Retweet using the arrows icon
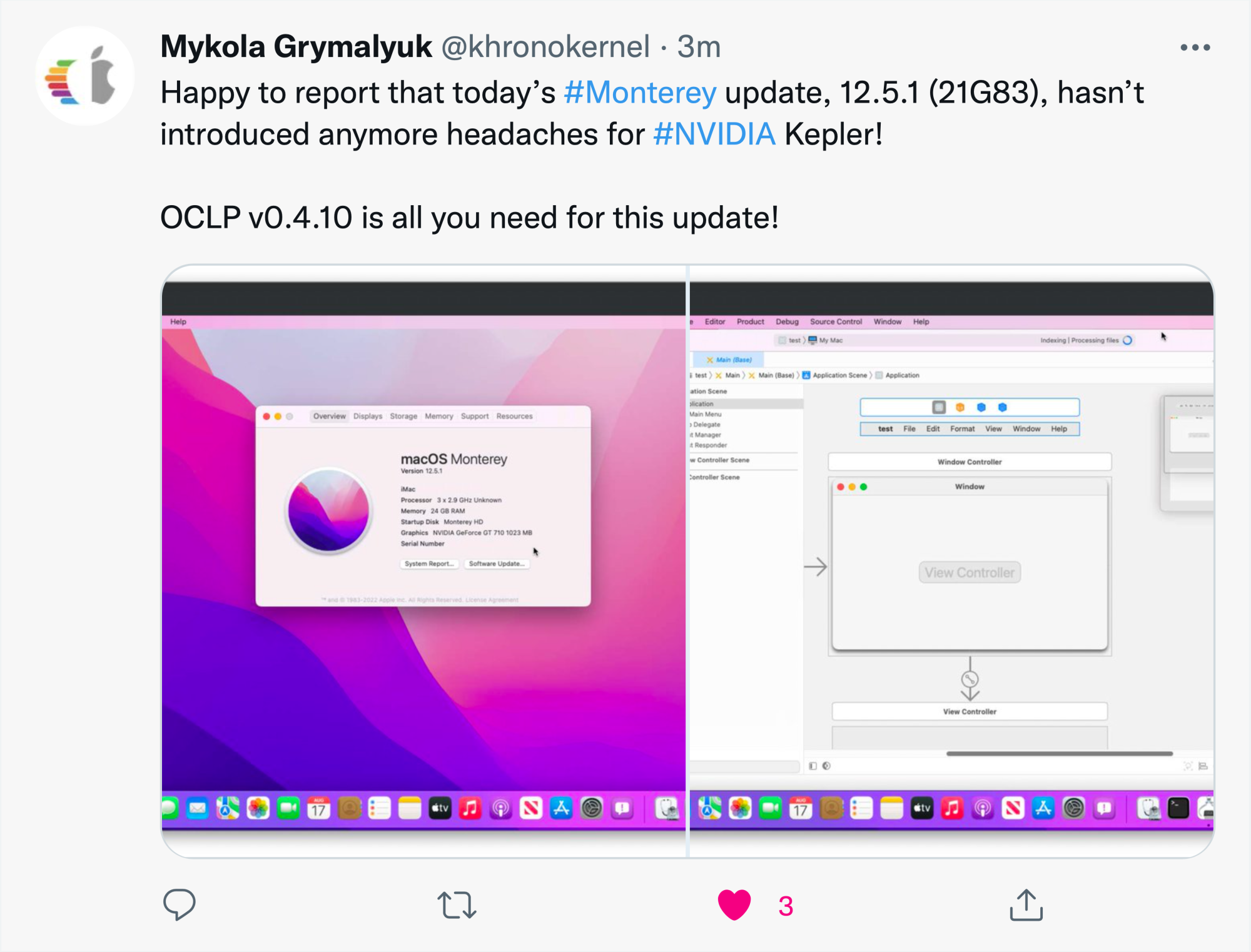Image resolution: width=1251 pixels, height=952 pixels. (x=457, y=905)
